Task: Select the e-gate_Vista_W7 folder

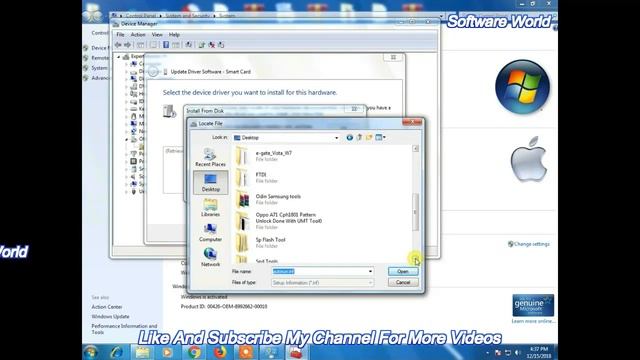Action: click(x=273, y=156)
